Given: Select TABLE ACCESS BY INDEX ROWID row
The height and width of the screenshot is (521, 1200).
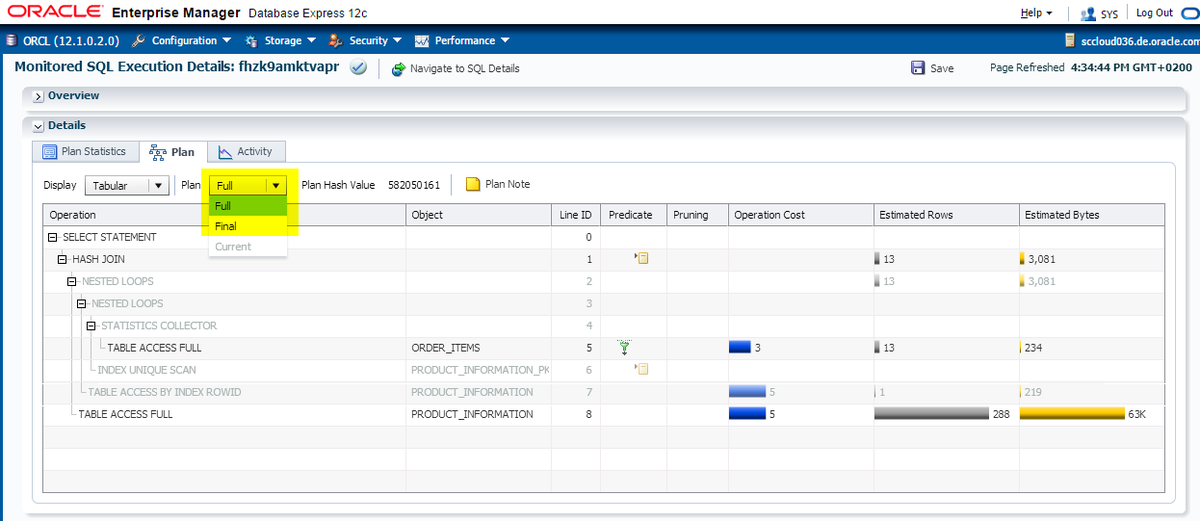Looking at the screenshot, I should [x=604, y=392].
